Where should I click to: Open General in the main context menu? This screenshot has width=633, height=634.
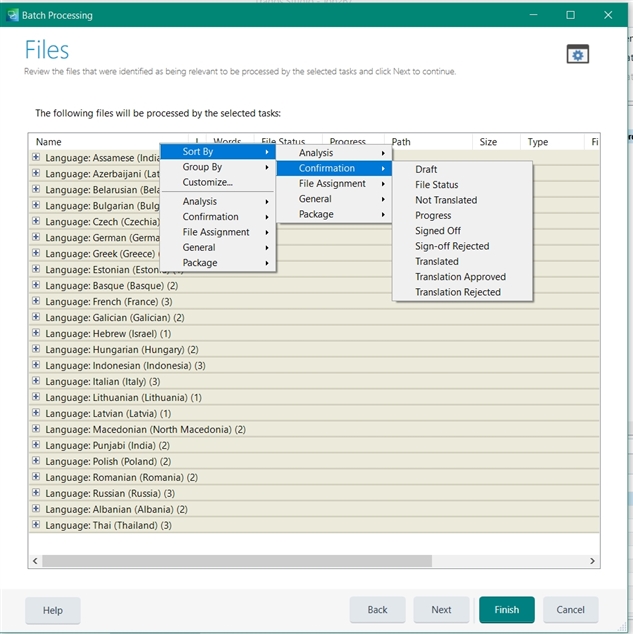point(218,247)
